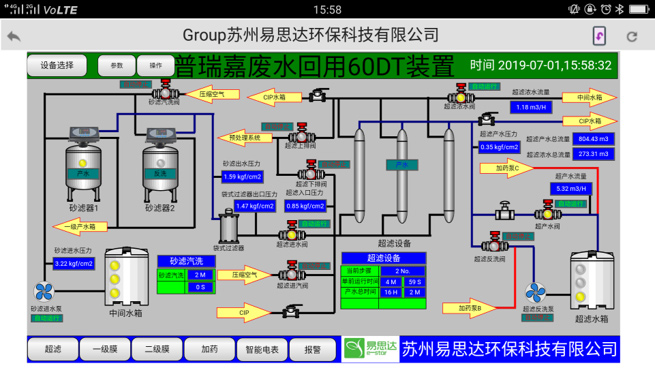This screenshot has height=368, width=655.
Task: Switch to the 超滤 tab
Action: click(x=53, y=349)
